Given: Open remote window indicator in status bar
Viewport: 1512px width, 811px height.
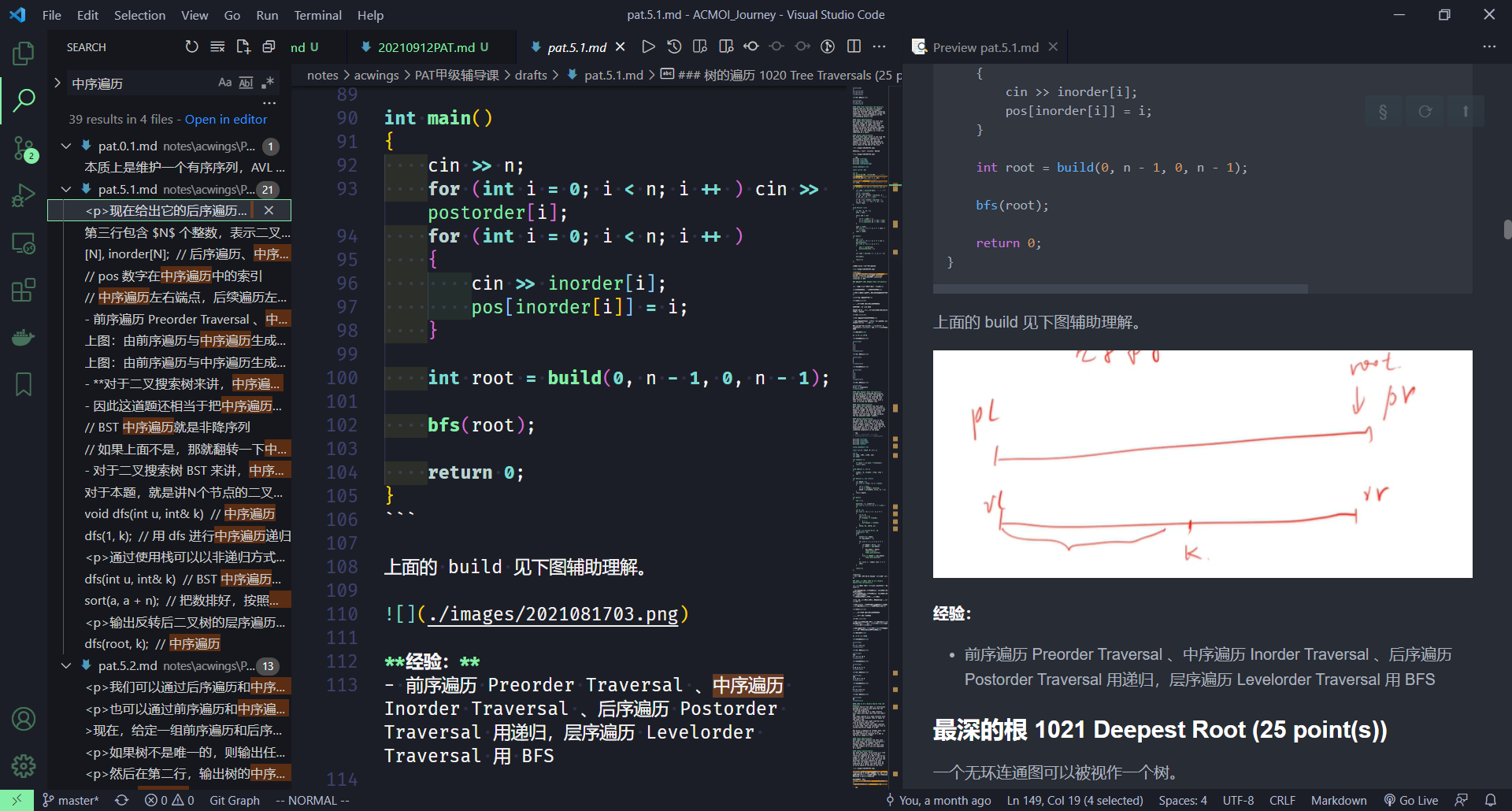Looking at the screenshot, I should (17, 800).
